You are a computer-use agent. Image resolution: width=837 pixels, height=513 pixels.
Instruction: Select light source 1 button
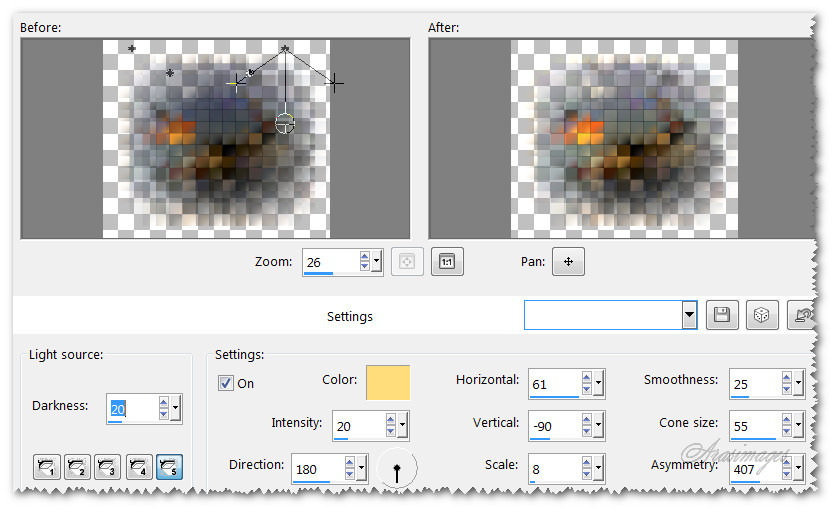click(47, 467)
